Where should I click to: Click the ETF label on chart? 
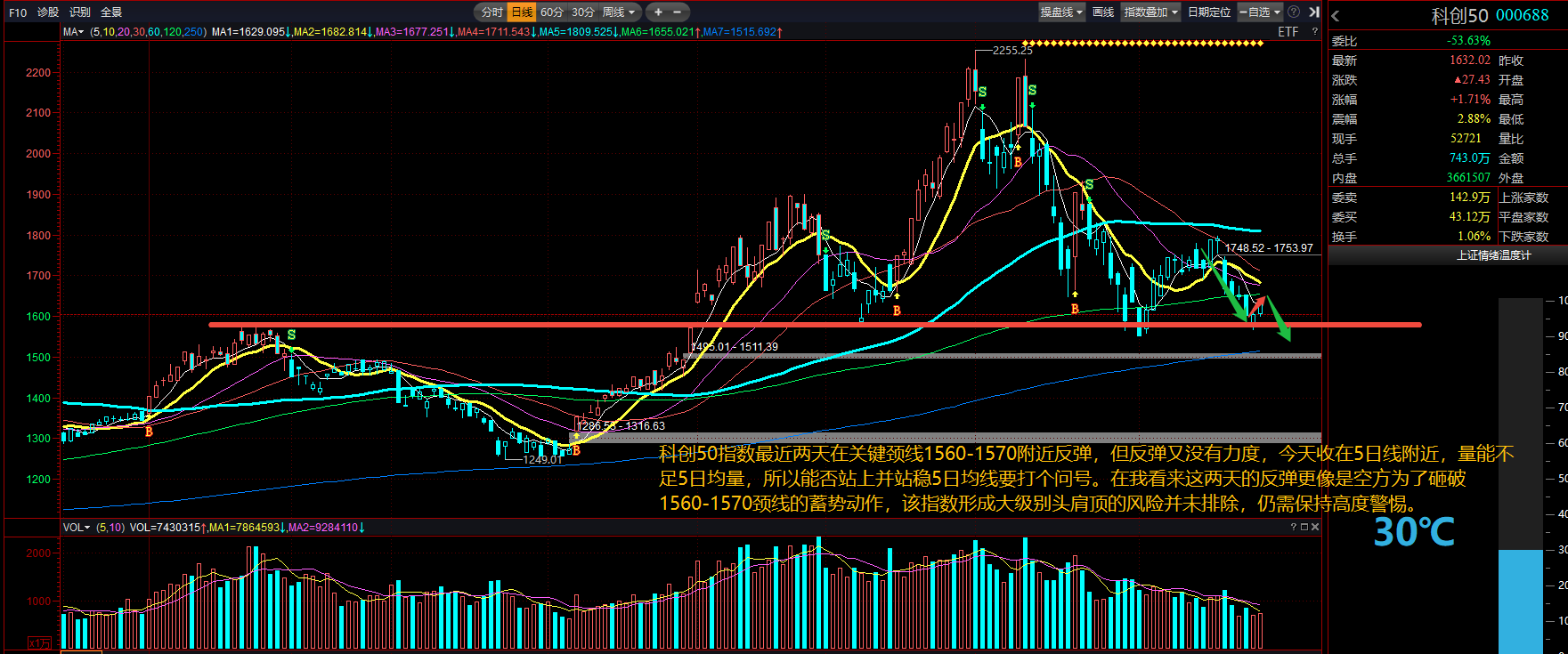tap(1288, 32)
